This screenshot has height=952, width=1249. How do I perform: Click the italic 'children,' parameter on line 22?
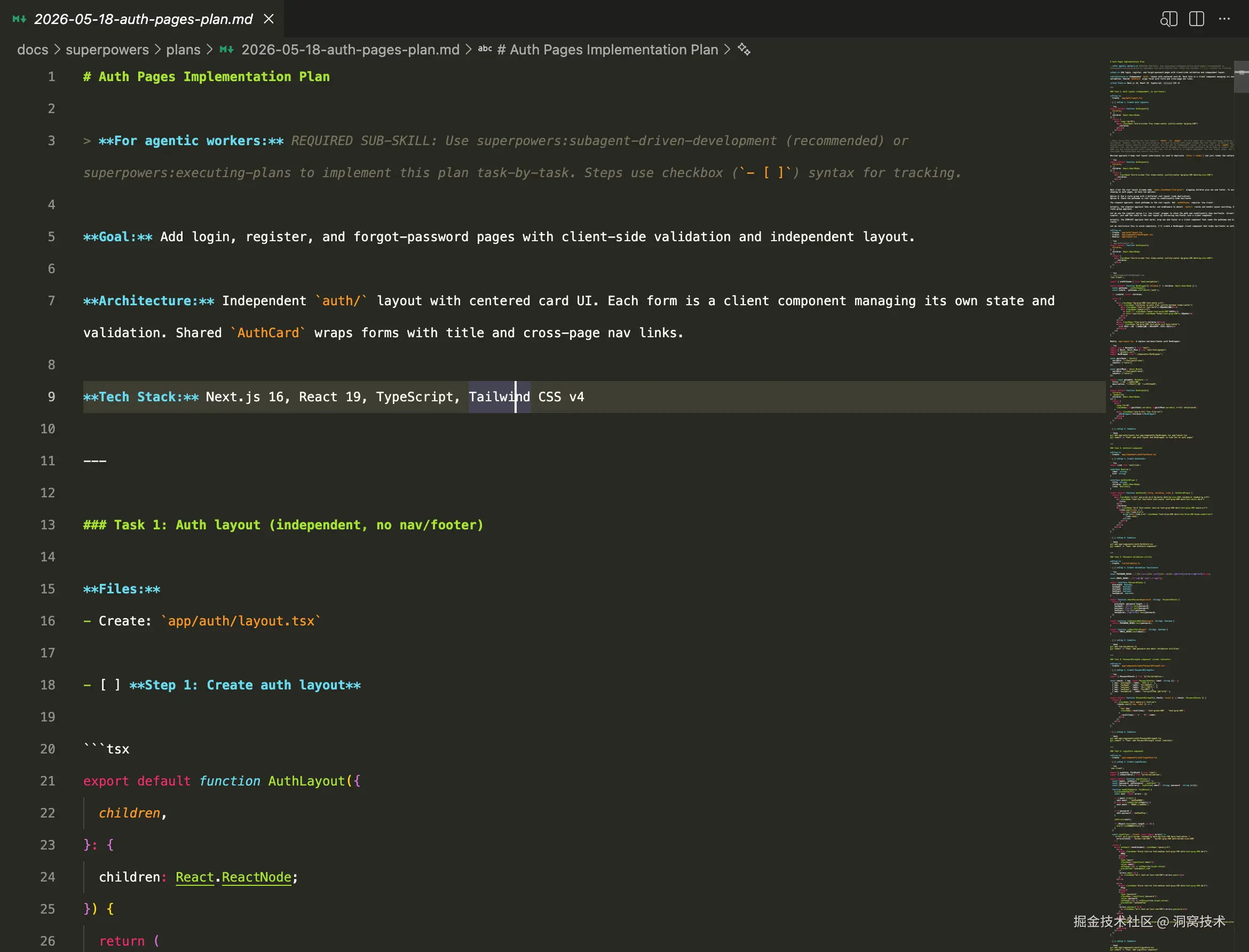coord(133,813)
